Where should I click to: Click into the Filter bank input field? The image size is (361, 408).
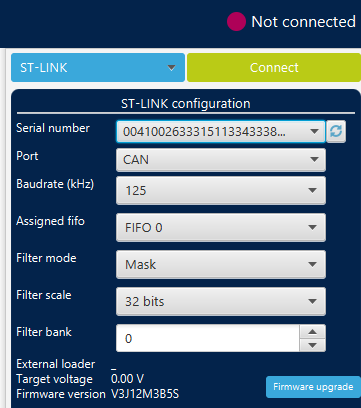[208, 338]
